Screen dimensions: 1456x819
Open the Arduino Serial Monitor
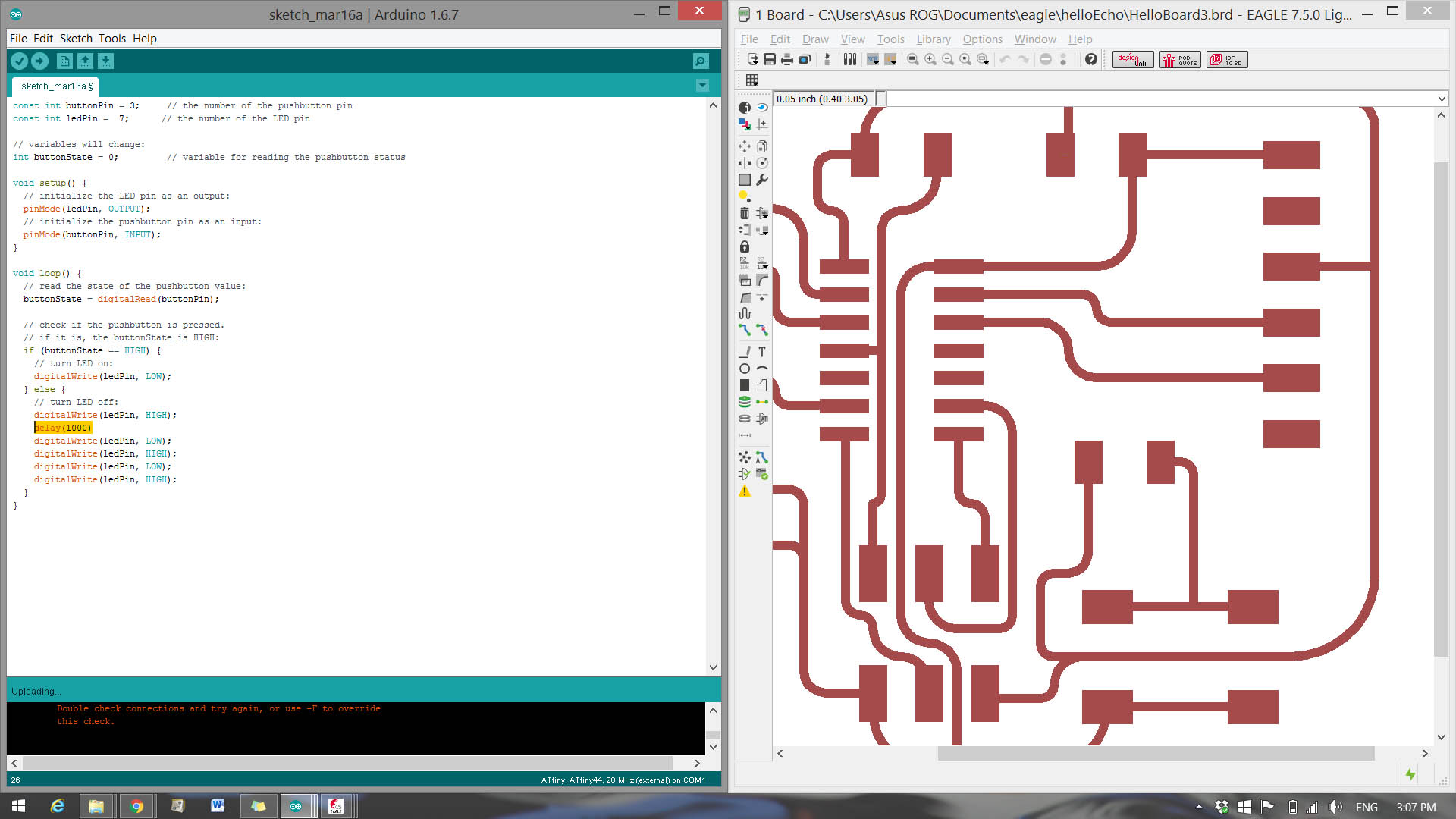[x=701, y=61]
